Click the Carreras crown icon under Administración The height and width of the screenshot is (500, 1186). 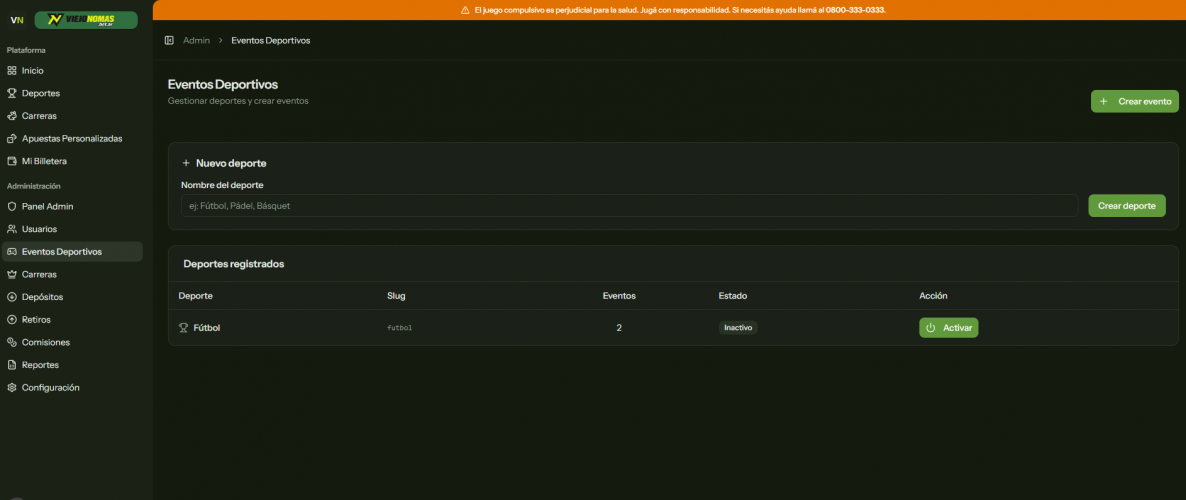pyautogui.click(x=11, y=274)
